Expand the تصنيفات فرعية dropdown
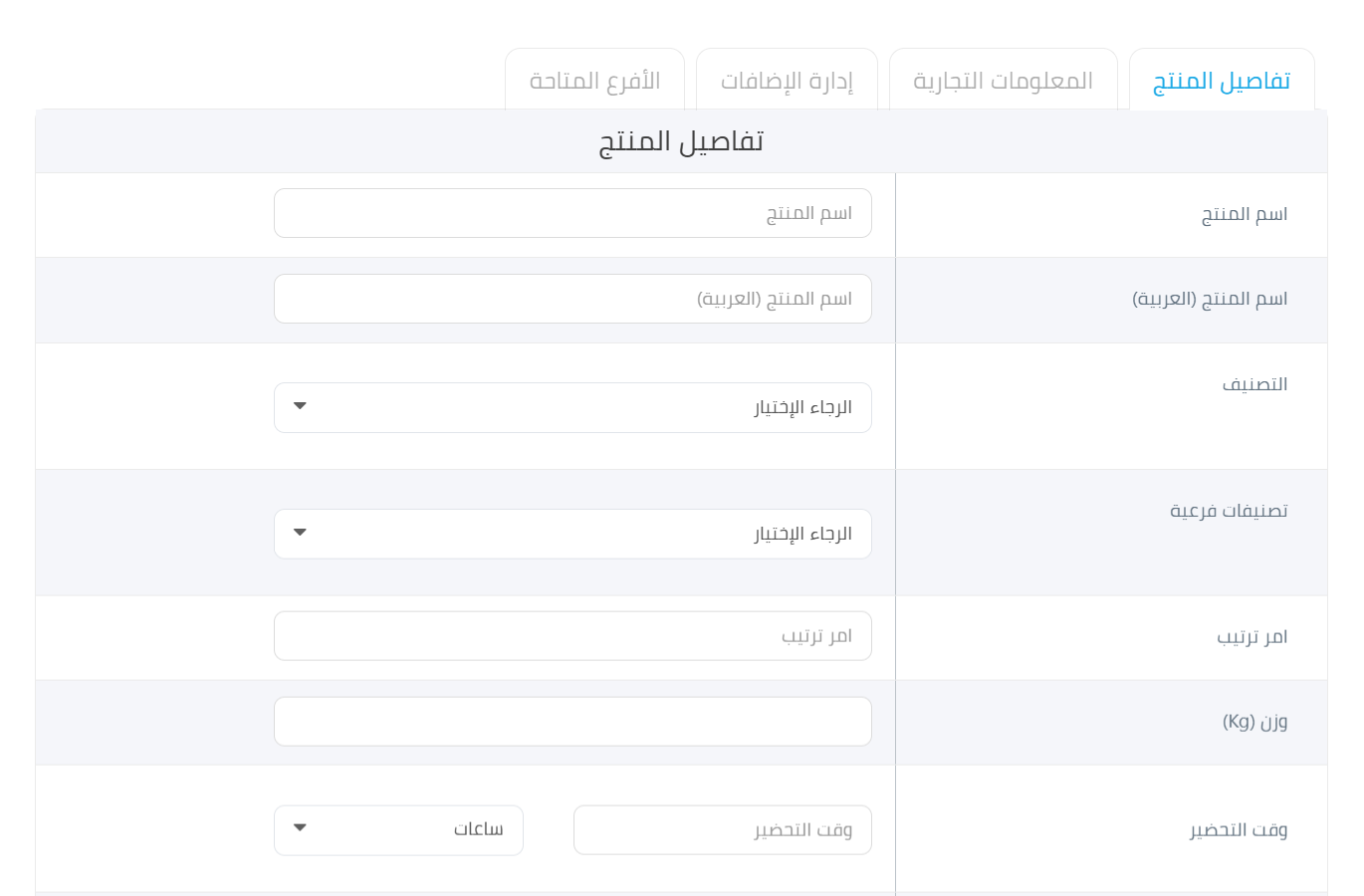Viewport: 1364px width, 896px height. [x=572, y=534]
